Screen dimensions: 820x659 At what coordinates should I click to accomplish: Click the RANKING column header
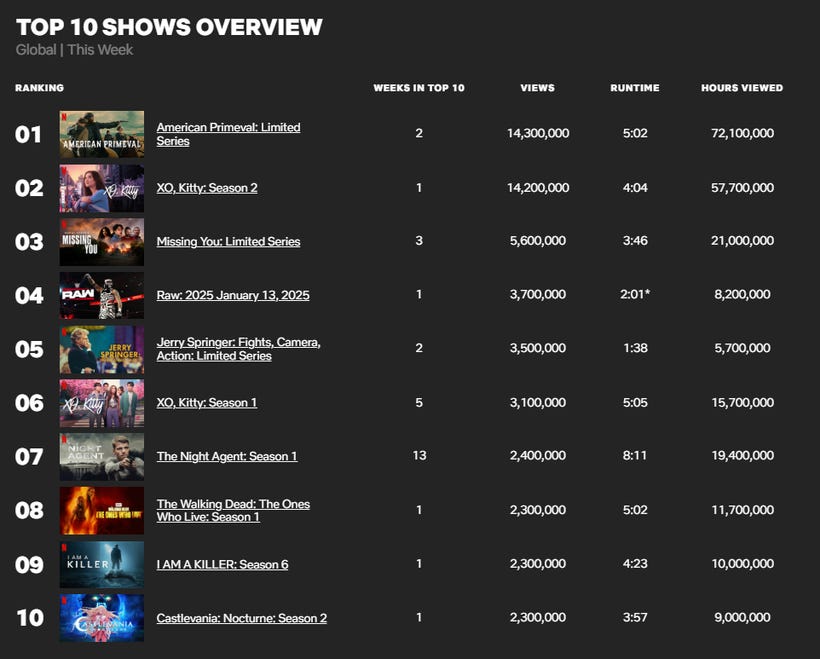(x=40, y=88)
